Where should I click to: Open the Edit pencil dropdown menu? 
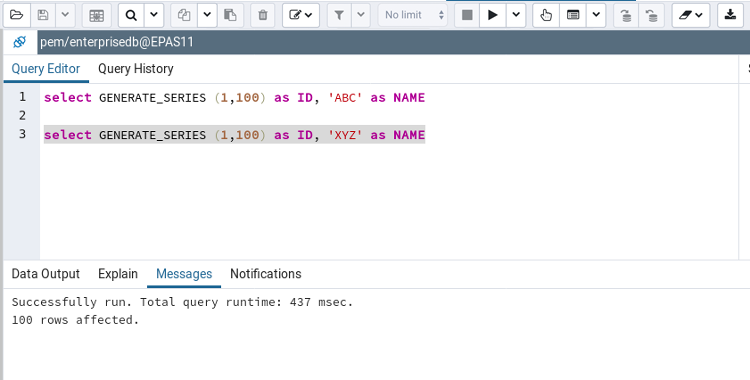click(x=301, y=15)
